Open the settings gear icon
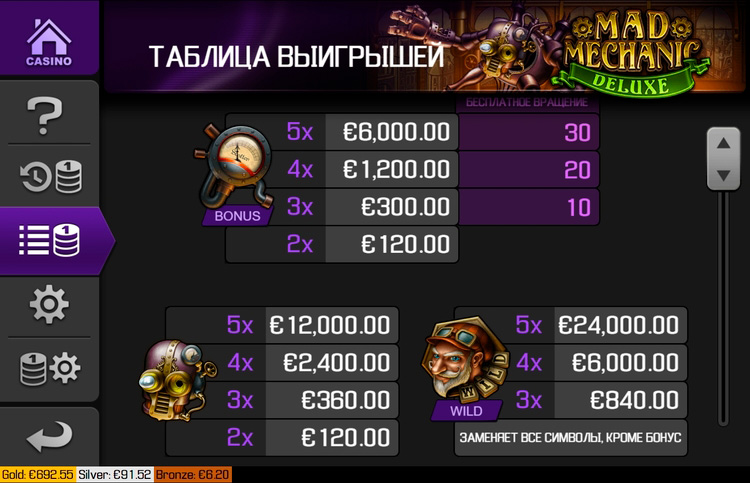This screenshot has width=750, height=483. click(49, 305)
